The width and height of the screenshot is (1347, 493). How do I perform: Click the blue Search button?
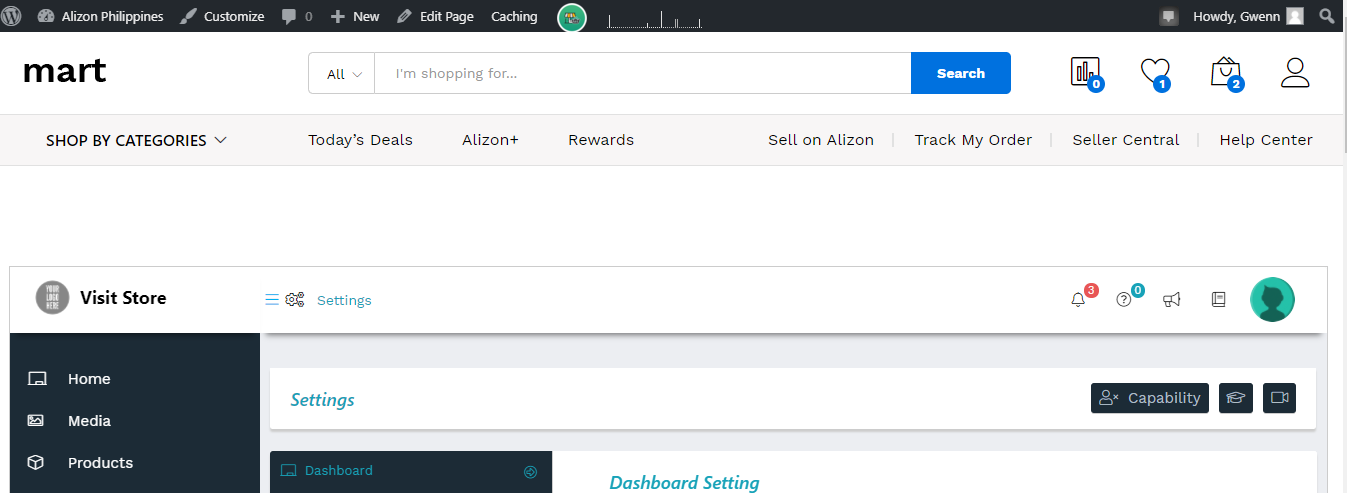(961, 73)
